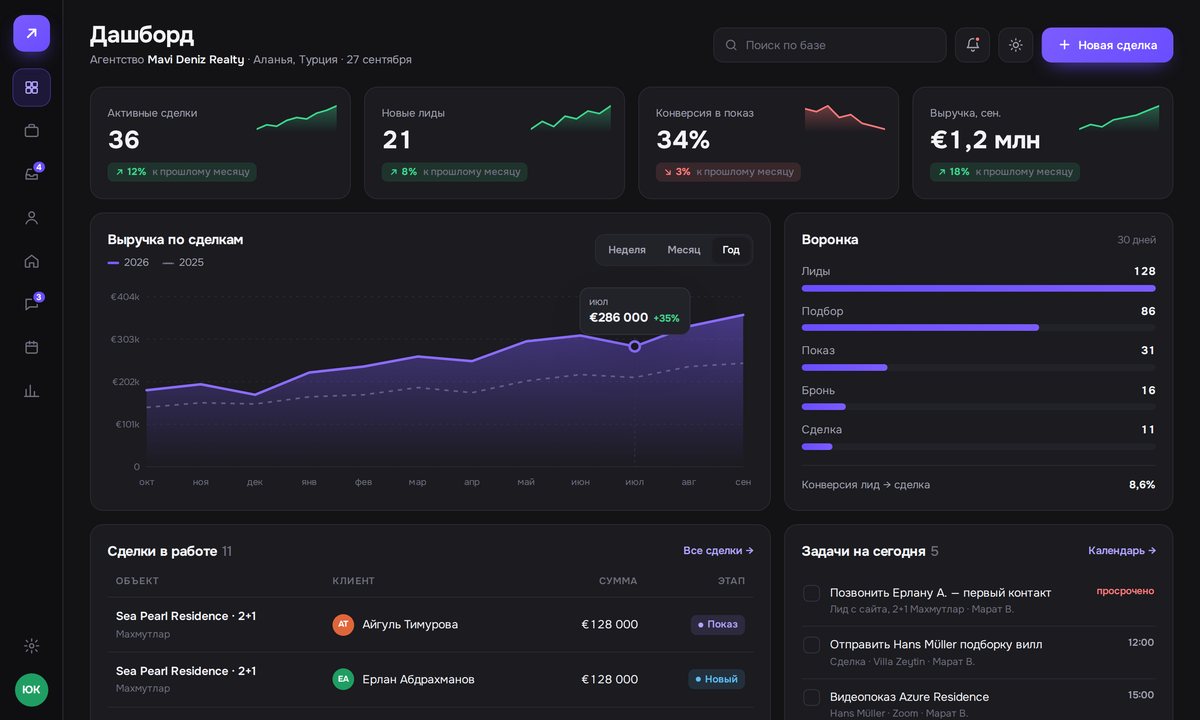Focus the Поиск по базе search field
1200x720 pixels.
829,45
